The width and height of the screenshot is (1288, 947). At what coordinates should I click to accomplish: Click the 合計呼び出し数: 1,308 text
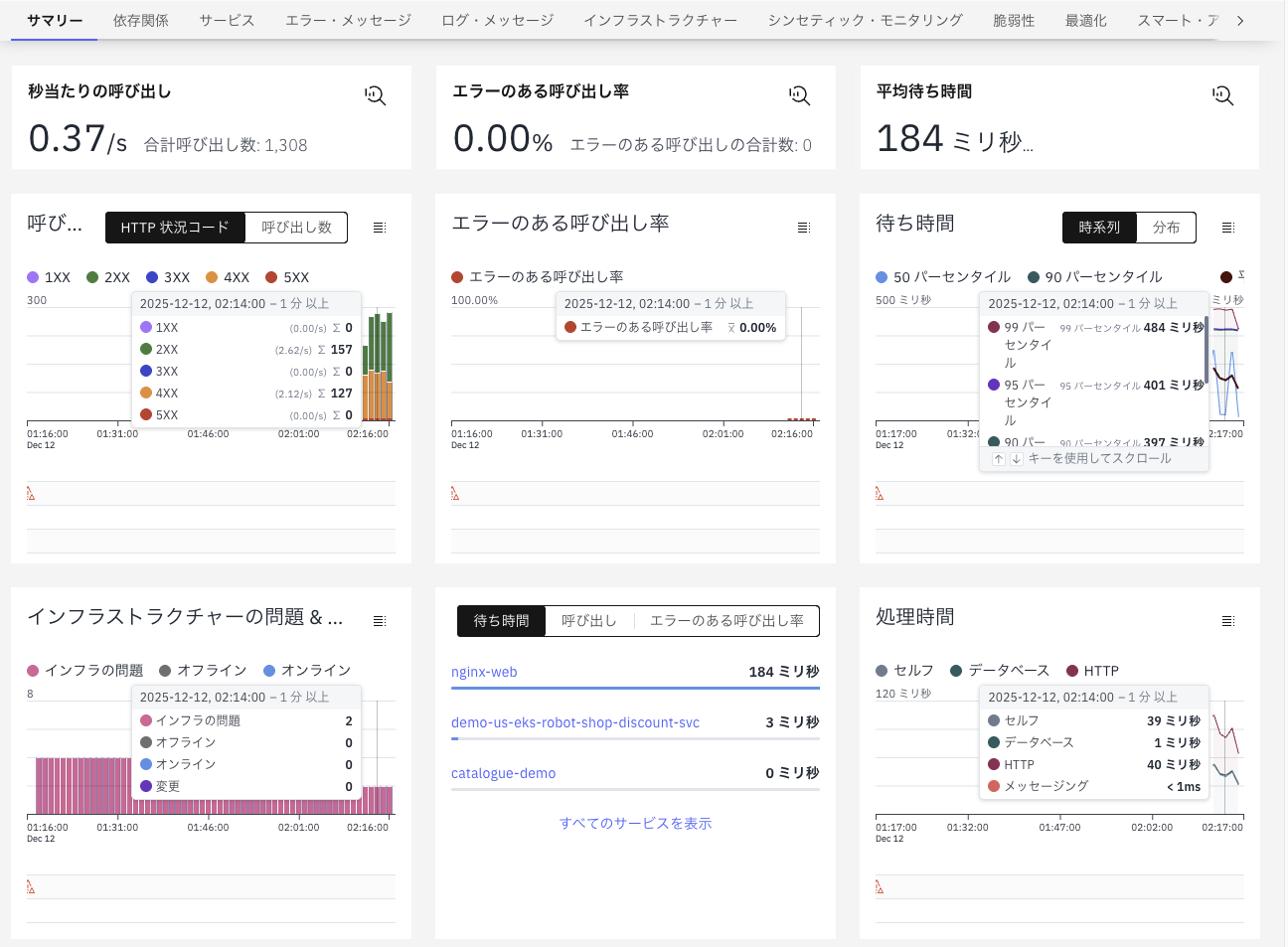point(226,145)
